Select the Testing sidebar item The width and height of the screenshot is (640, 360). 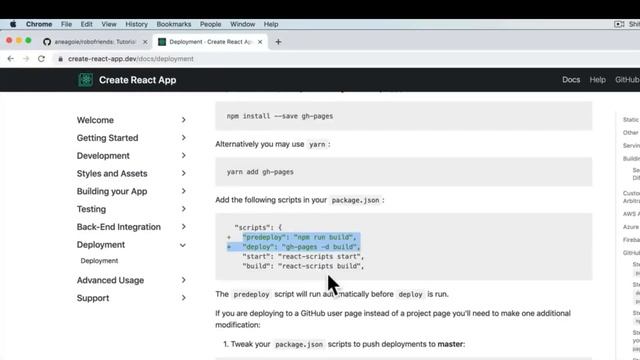[91, 209]
